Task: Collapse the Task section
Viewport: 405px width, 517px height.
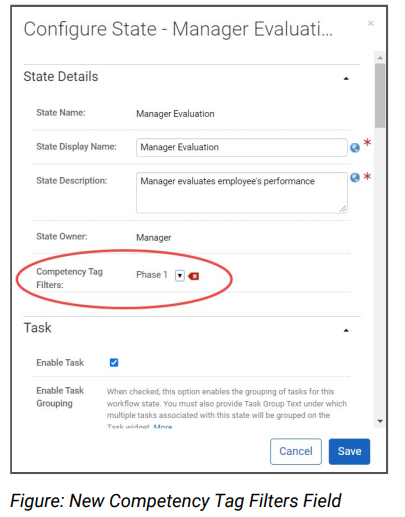Action: 346,330
